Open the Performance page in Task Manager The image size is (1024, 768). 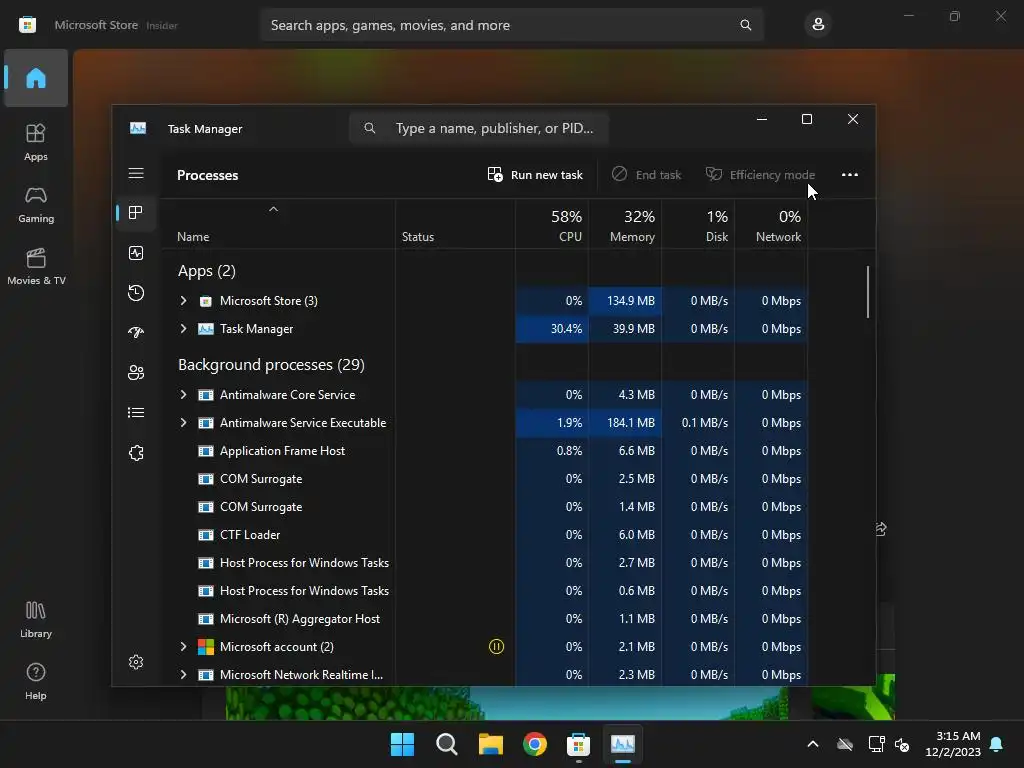click(x=136, y=253)
